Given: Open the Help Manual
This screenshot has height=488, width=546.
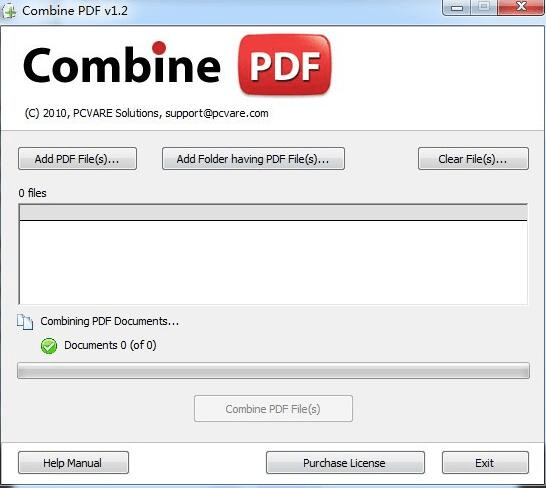Looking at the screenshot, I should tap(73, 463).
